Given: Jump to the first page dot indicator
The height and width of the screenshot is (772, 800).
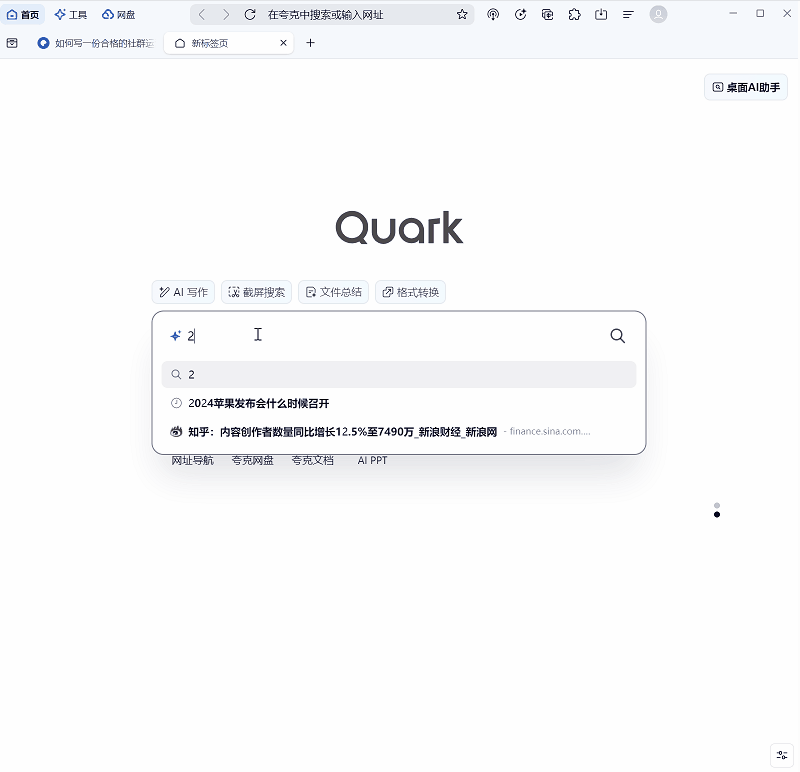Looking at the screenshot, I should click(717, 506).
